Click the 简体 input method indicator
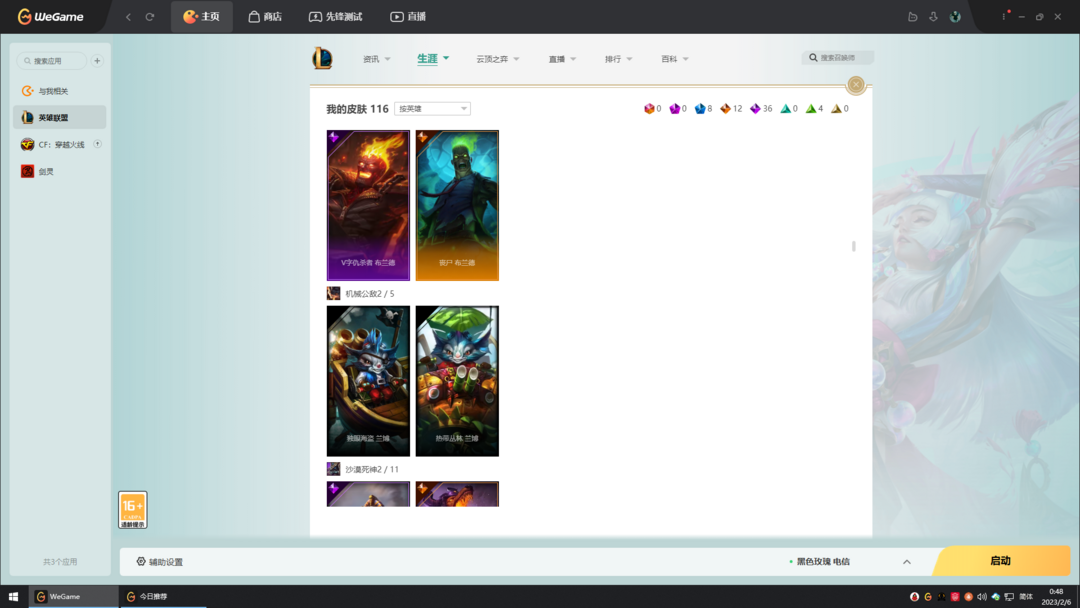Image resolution: width=1080 pixels, height=608 pixels. [x=1026, y=597]
